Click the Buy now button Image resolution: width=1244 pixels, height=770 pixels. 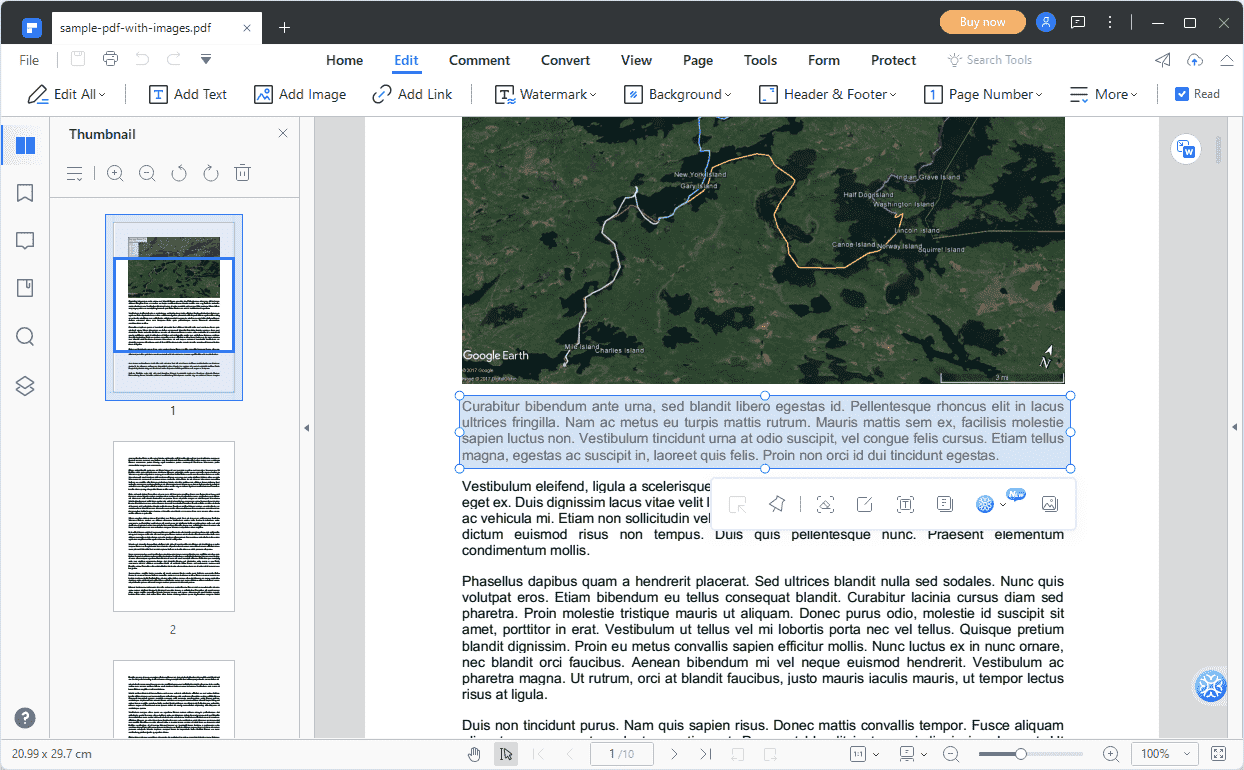tap(982, 22)
